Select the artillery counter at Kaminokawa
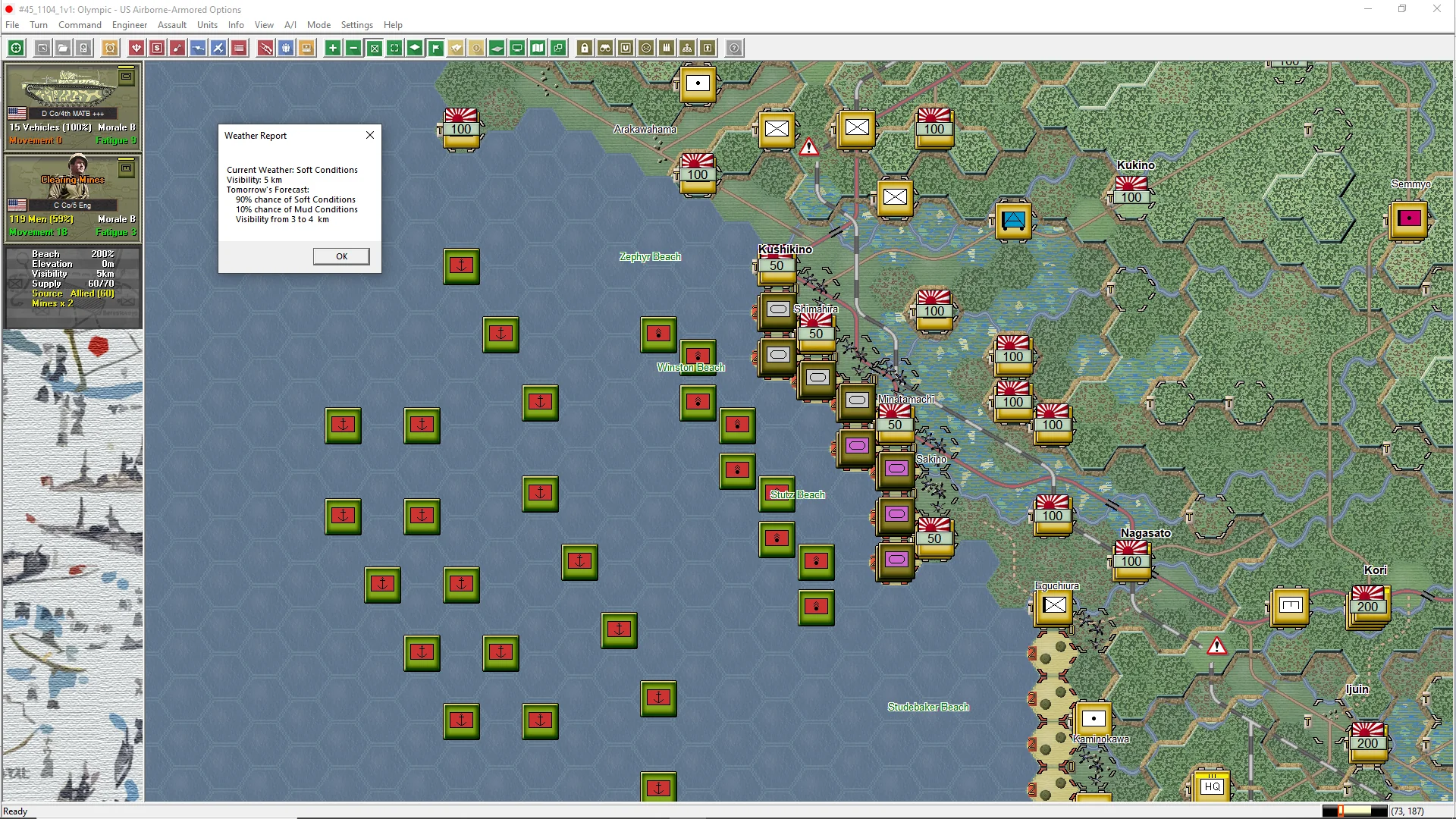1456x819 pixels. tap(1093, 718)
